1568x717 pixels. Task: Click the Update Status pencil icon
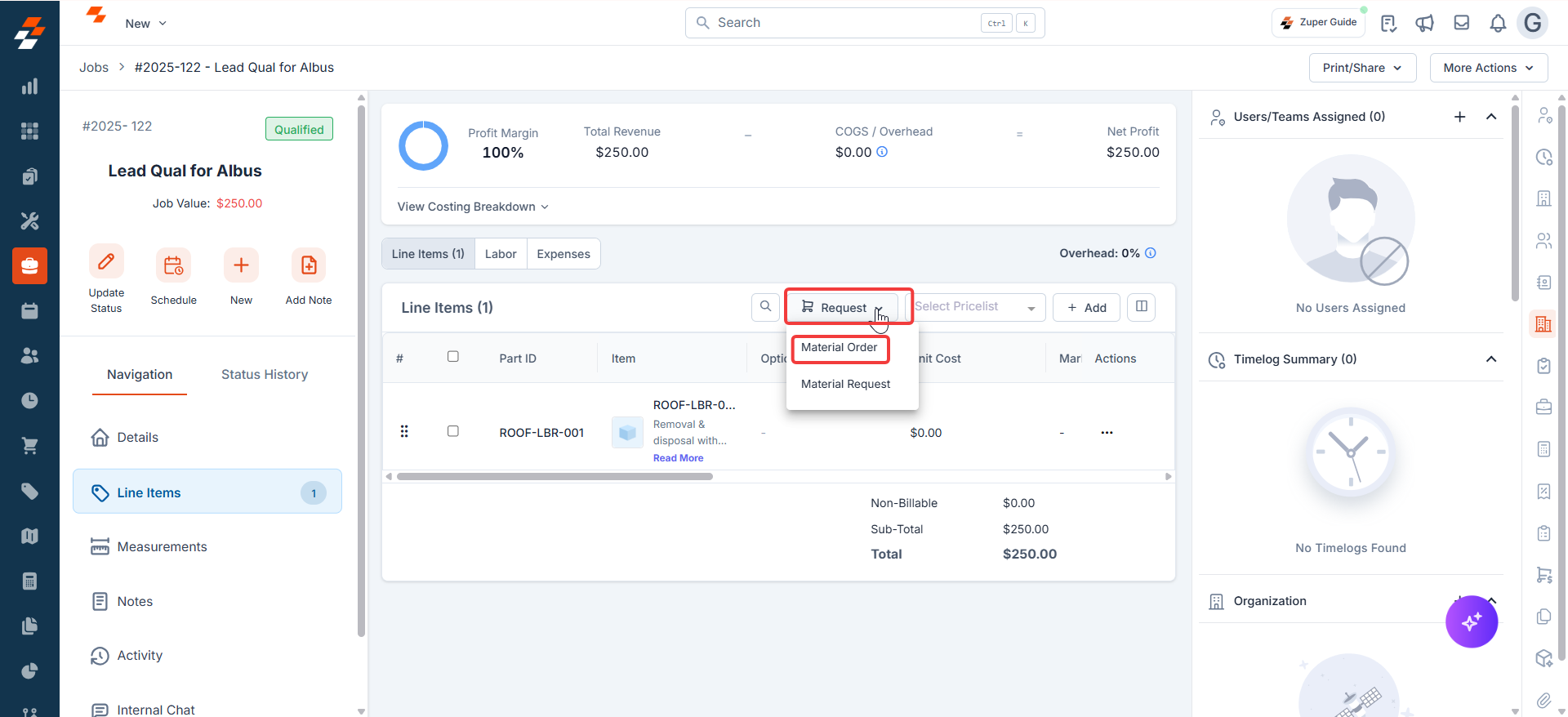click(106, 261)
